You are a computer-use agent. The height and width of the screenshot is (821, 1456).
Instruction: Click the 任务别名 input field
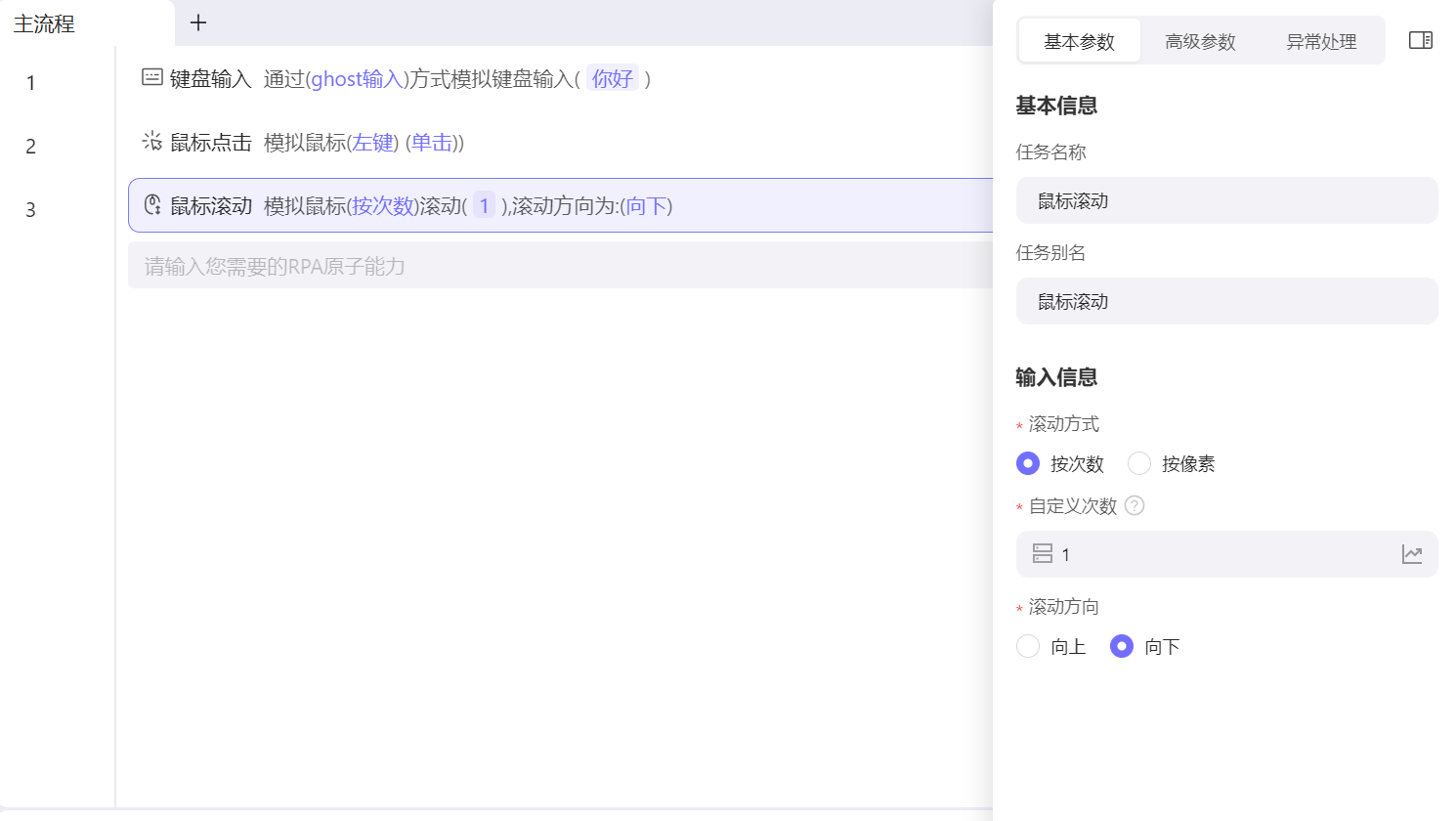point(1226,301)
